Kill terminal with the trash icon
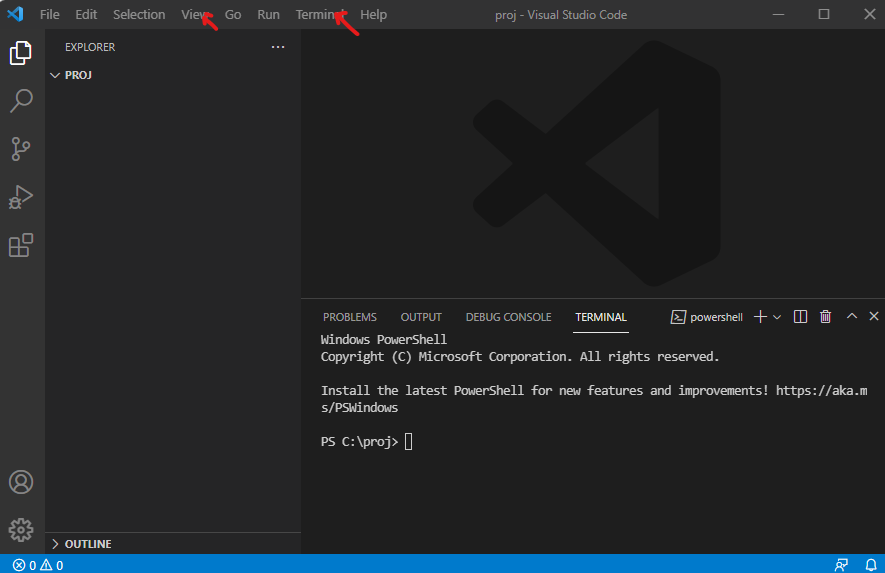Screen dimensions: 885x573 [825, 317]
